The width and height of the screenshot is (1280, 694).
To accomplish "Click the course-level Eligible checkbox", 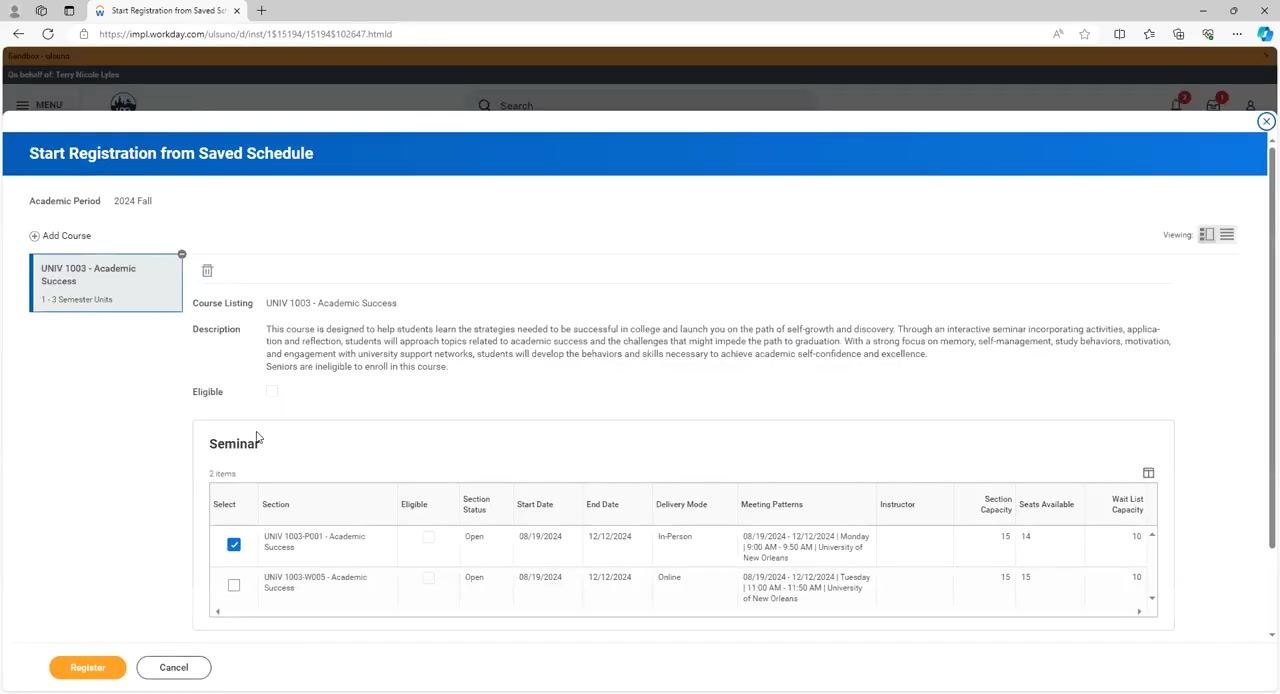I will 272,391.
